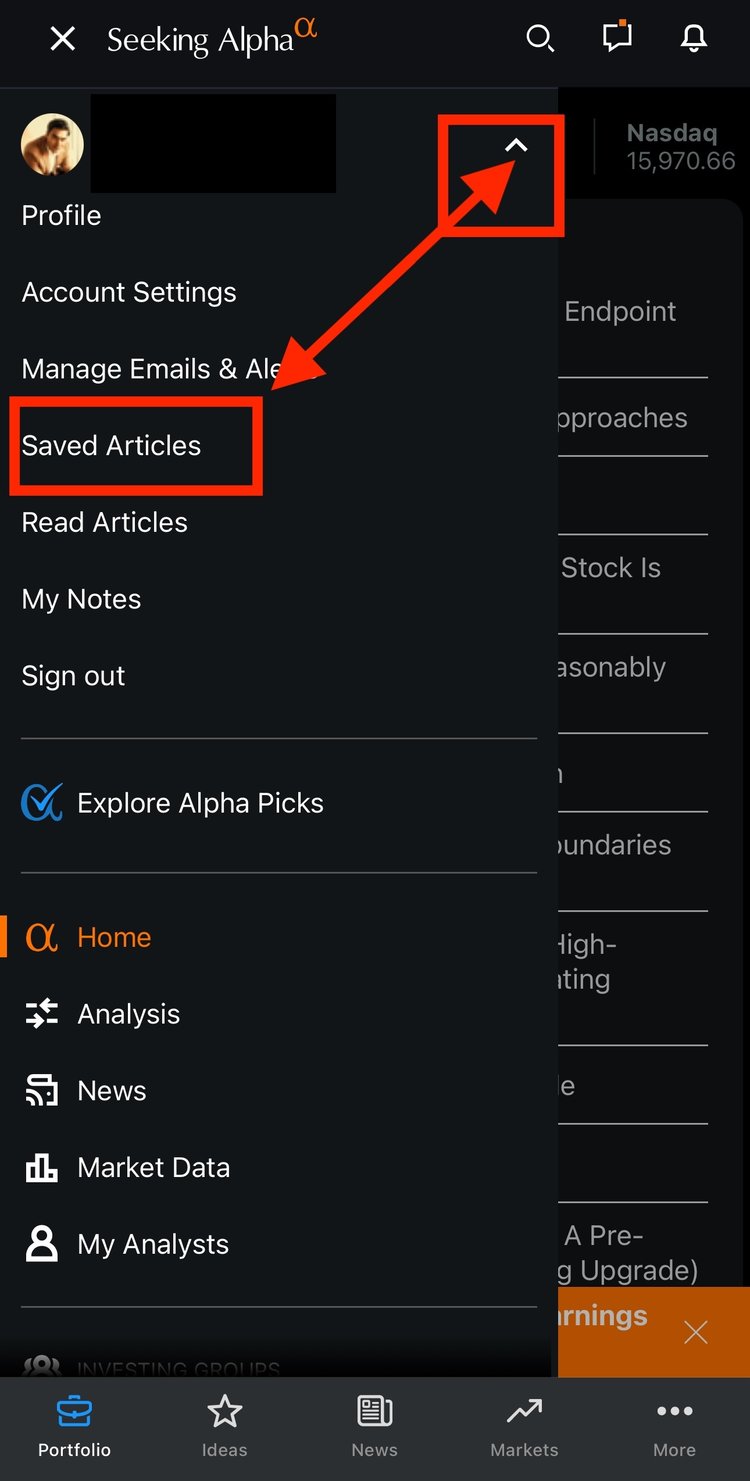Collapse the profile section with the chevron
Screen dimensions: 750x1481
coord(516,145)
